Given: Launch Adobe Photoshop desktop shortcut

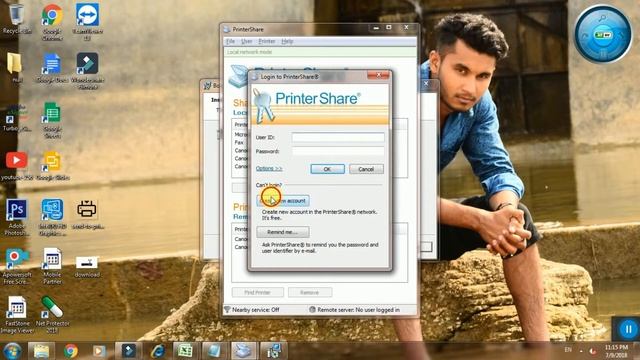Looking at the screenshot, I should click(16, 217).
